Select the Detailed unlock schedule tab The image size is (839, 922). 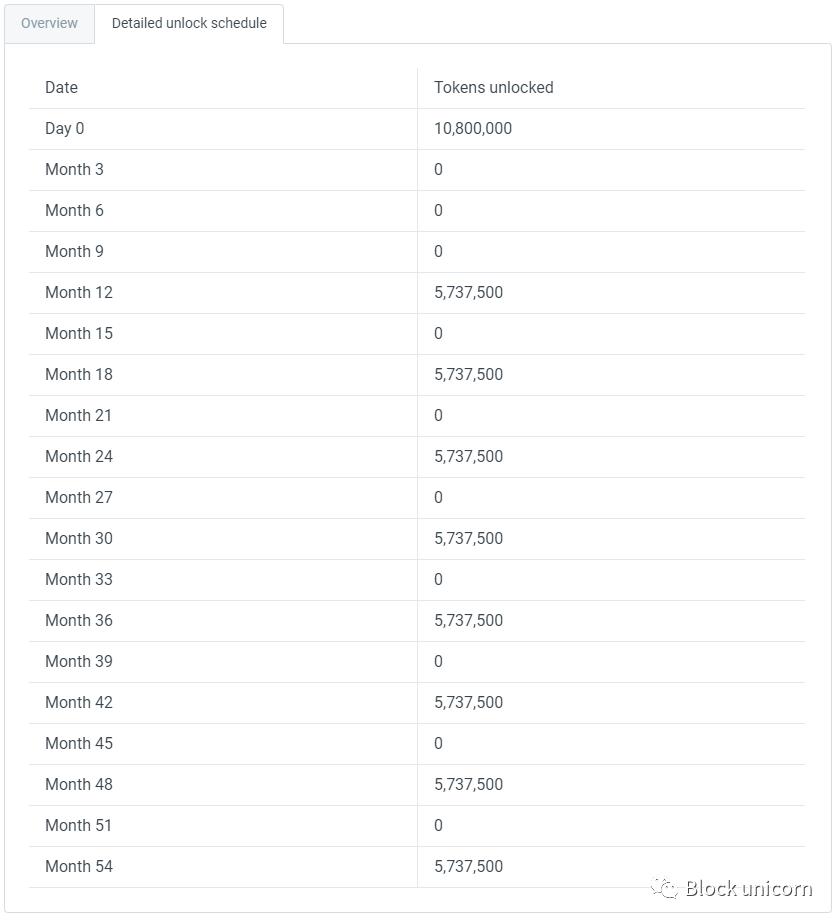[x=189, y=23]
